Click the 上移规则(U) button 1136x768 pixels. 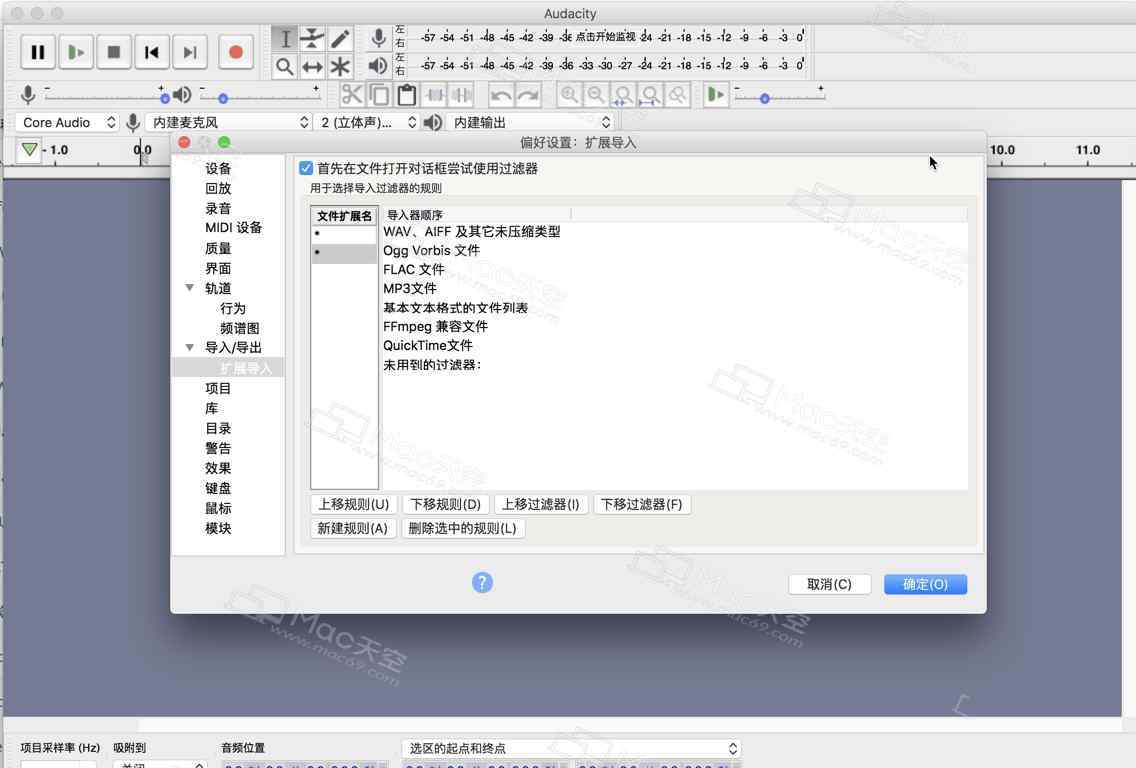coord(353,504)
